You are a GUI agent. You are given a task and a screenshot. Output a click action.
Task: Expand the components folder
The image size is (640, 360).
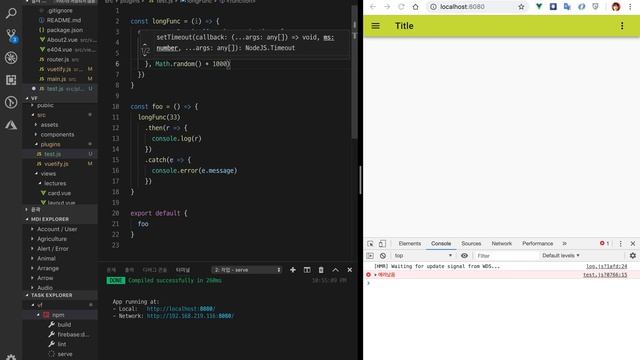click(x=57, y=134)
